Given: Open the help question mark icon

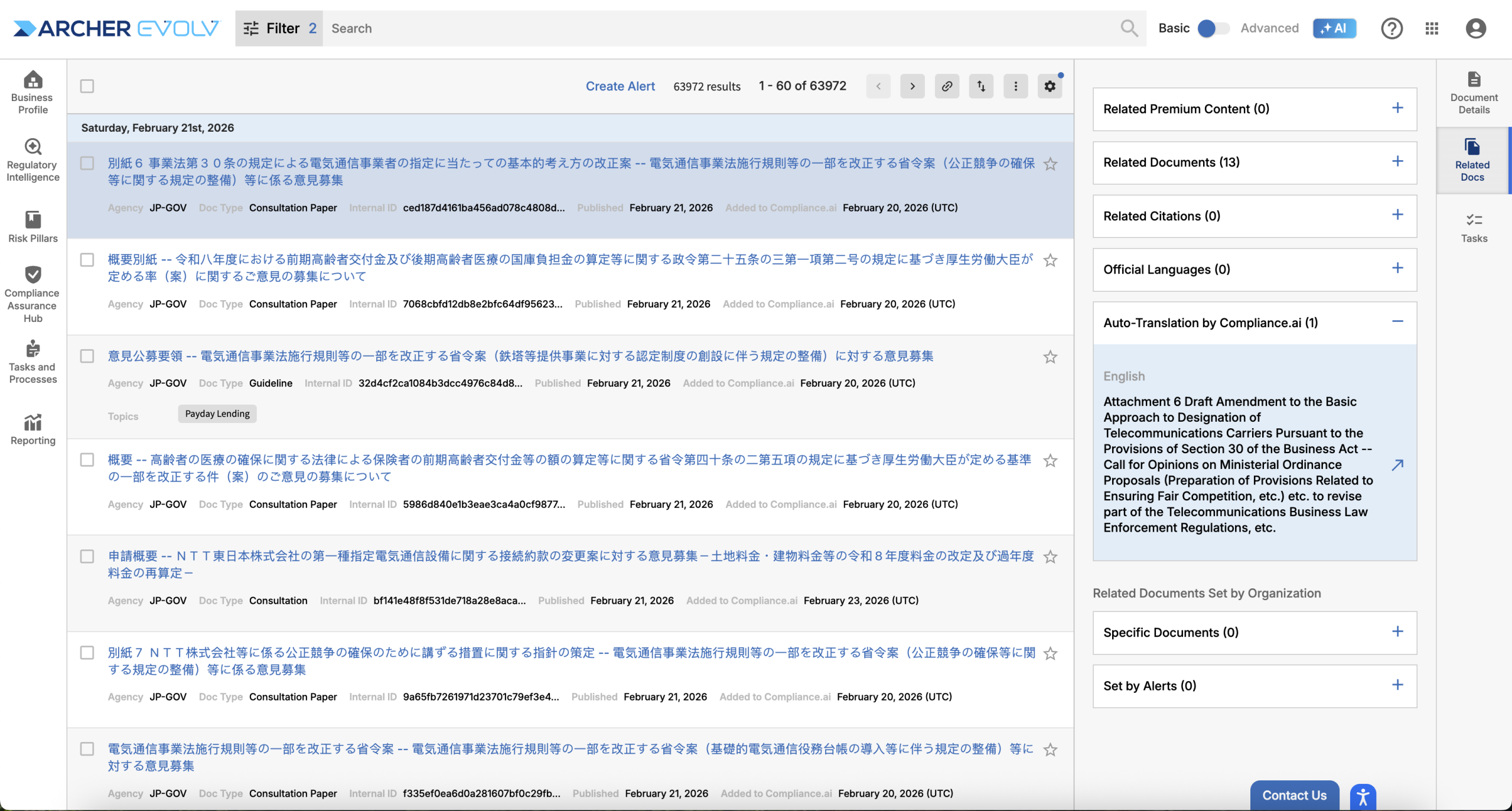Looking at the screenshot, I should coord(1392,28).
